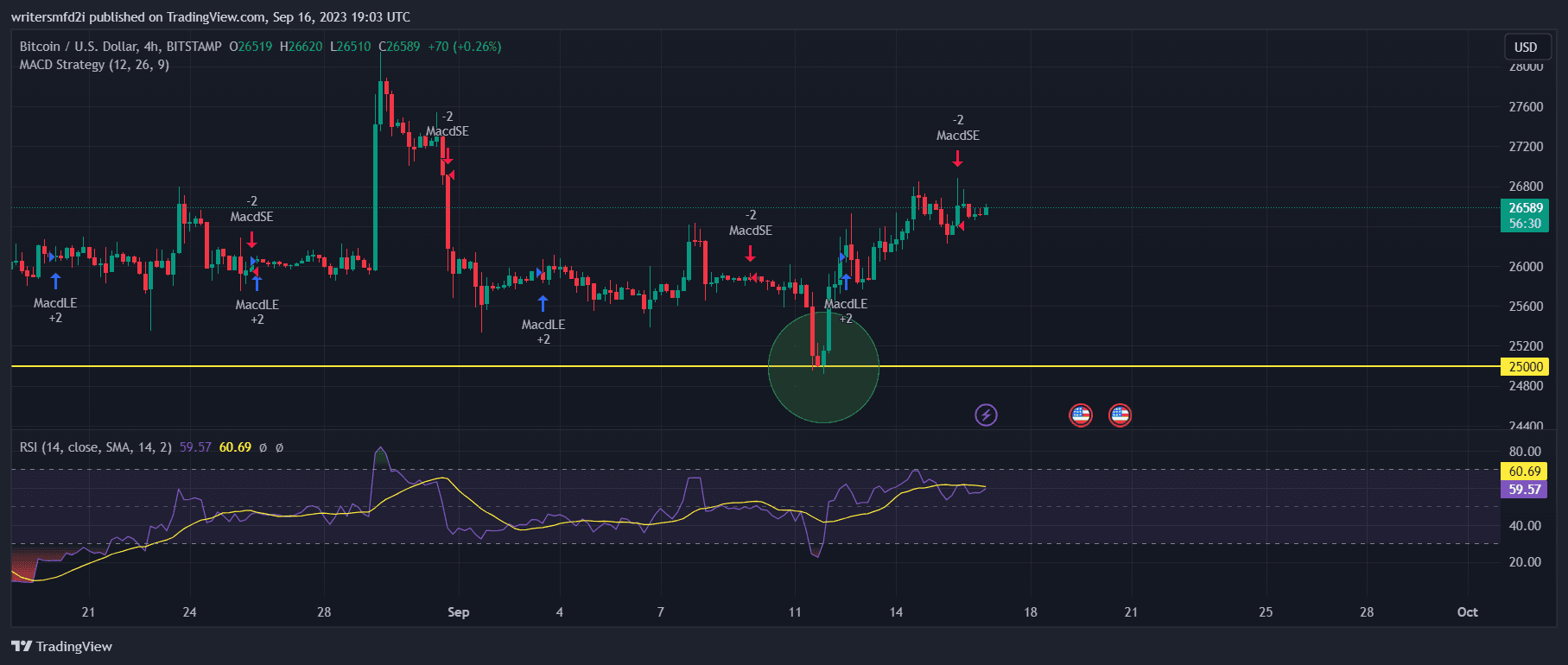Image resolution: width=1568 pixels, height=665 pixels.
Task: Click the yellow 25000 price label
Action: click(x=1525, y=367)
